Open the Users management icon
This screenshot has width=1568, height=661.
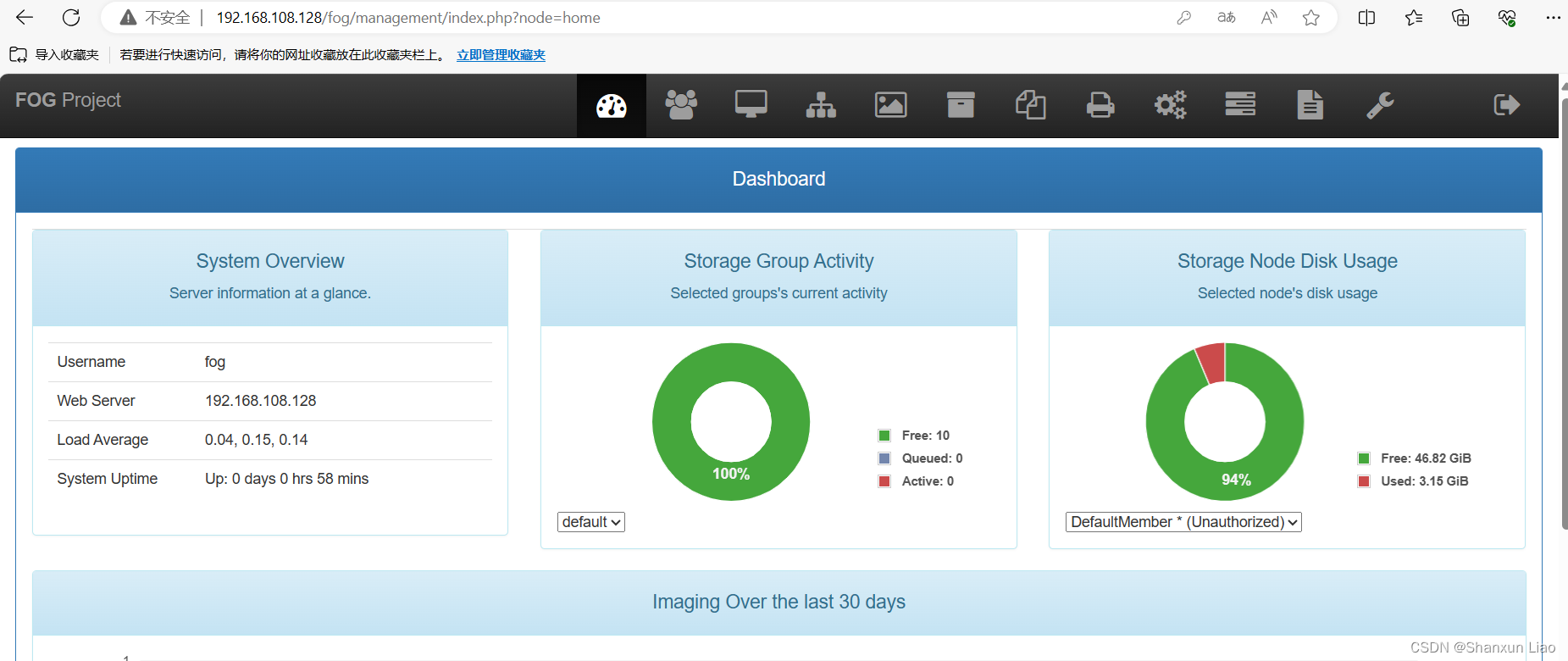[681, 105]
